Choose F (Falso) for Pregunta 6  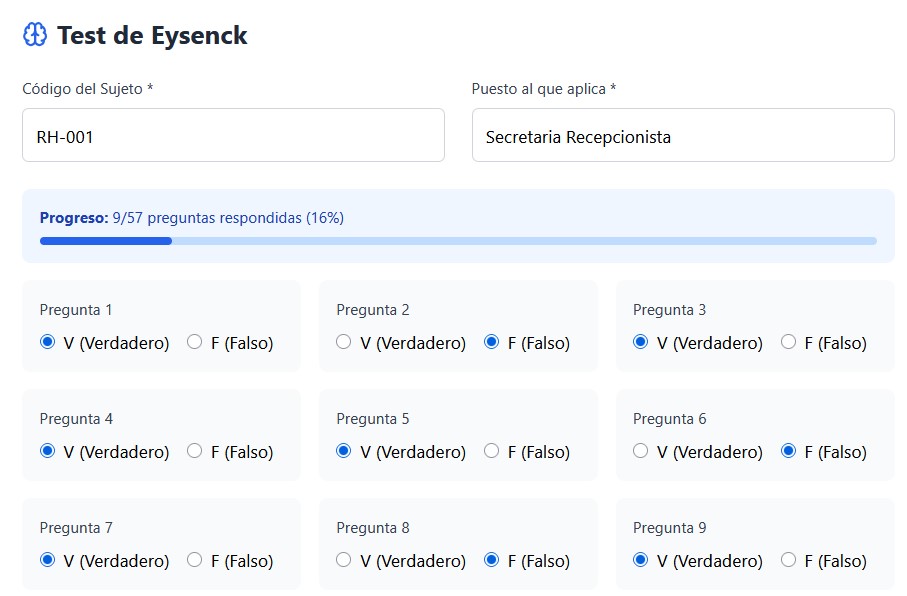[788, 451]
